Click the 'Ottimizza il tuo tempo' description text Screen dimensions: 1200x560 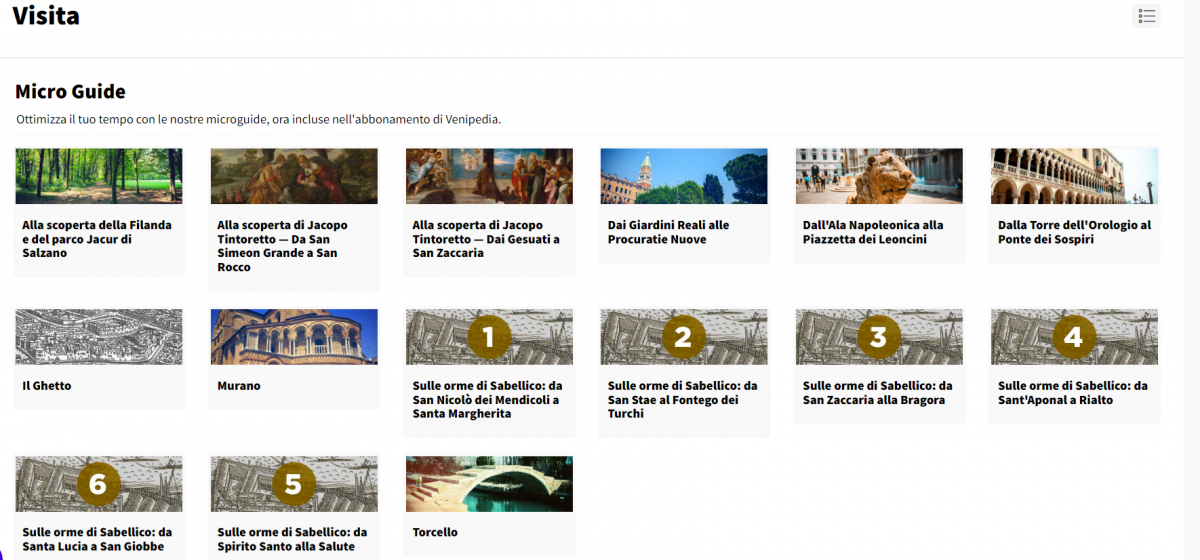point(258,119)
